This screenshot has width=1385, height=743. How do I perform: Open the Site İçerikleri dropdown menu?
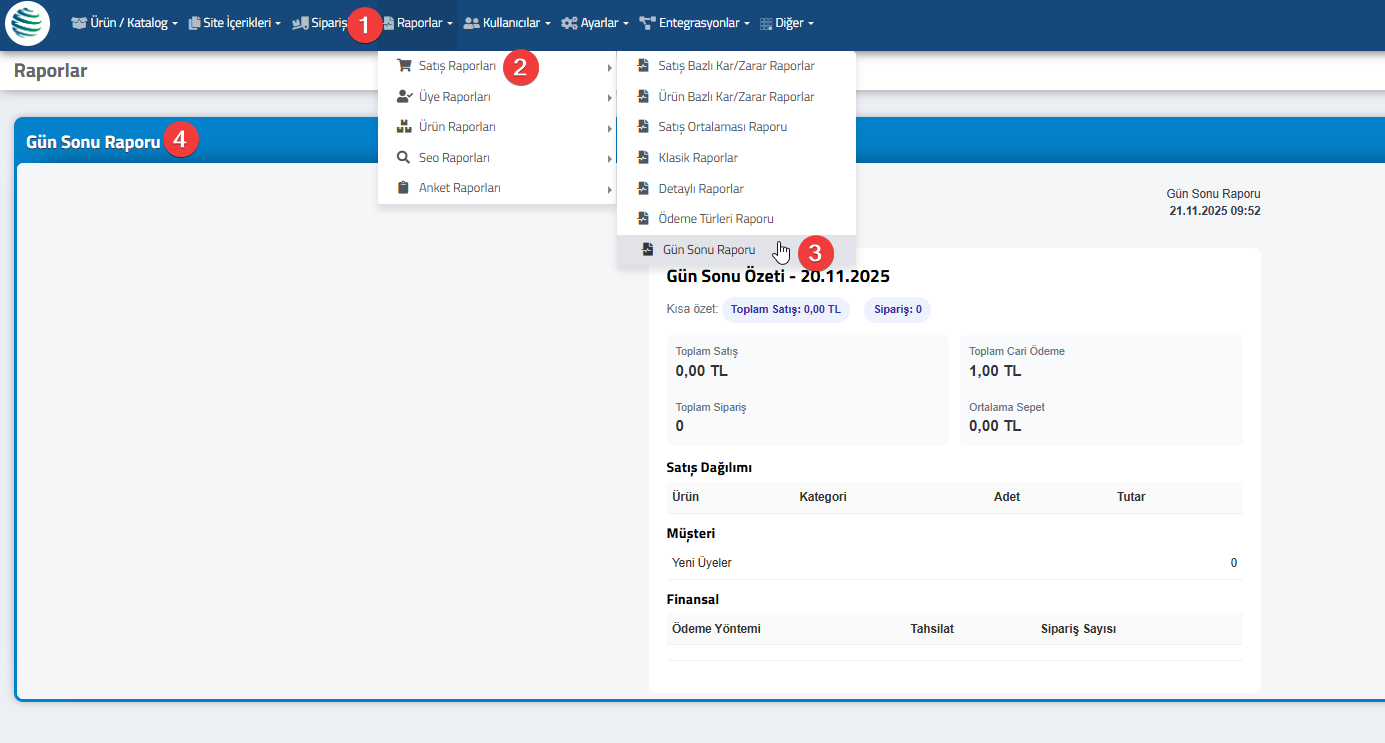235,23
